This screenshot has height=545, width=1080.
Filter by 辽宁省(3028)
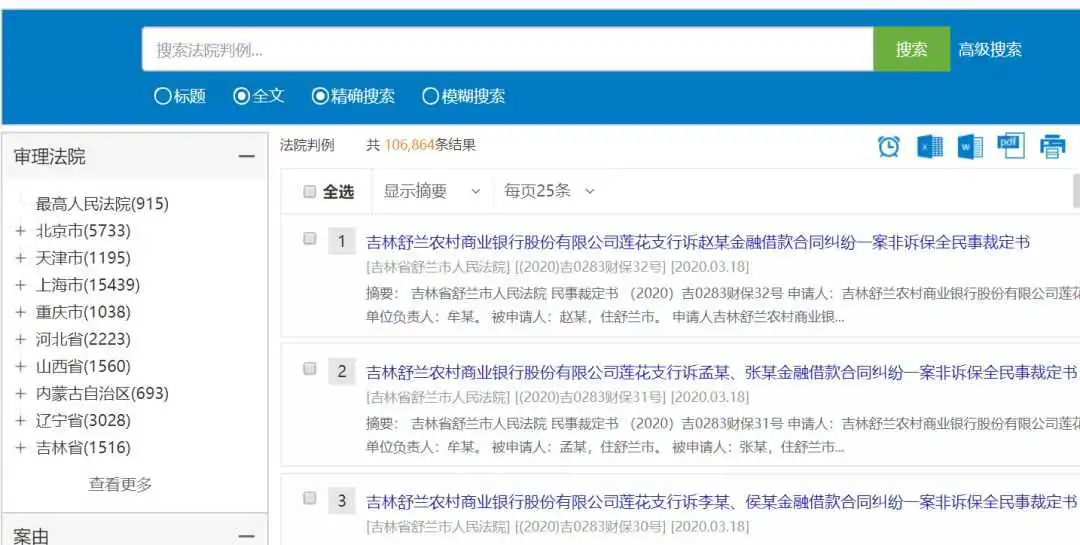pos(83,420)
